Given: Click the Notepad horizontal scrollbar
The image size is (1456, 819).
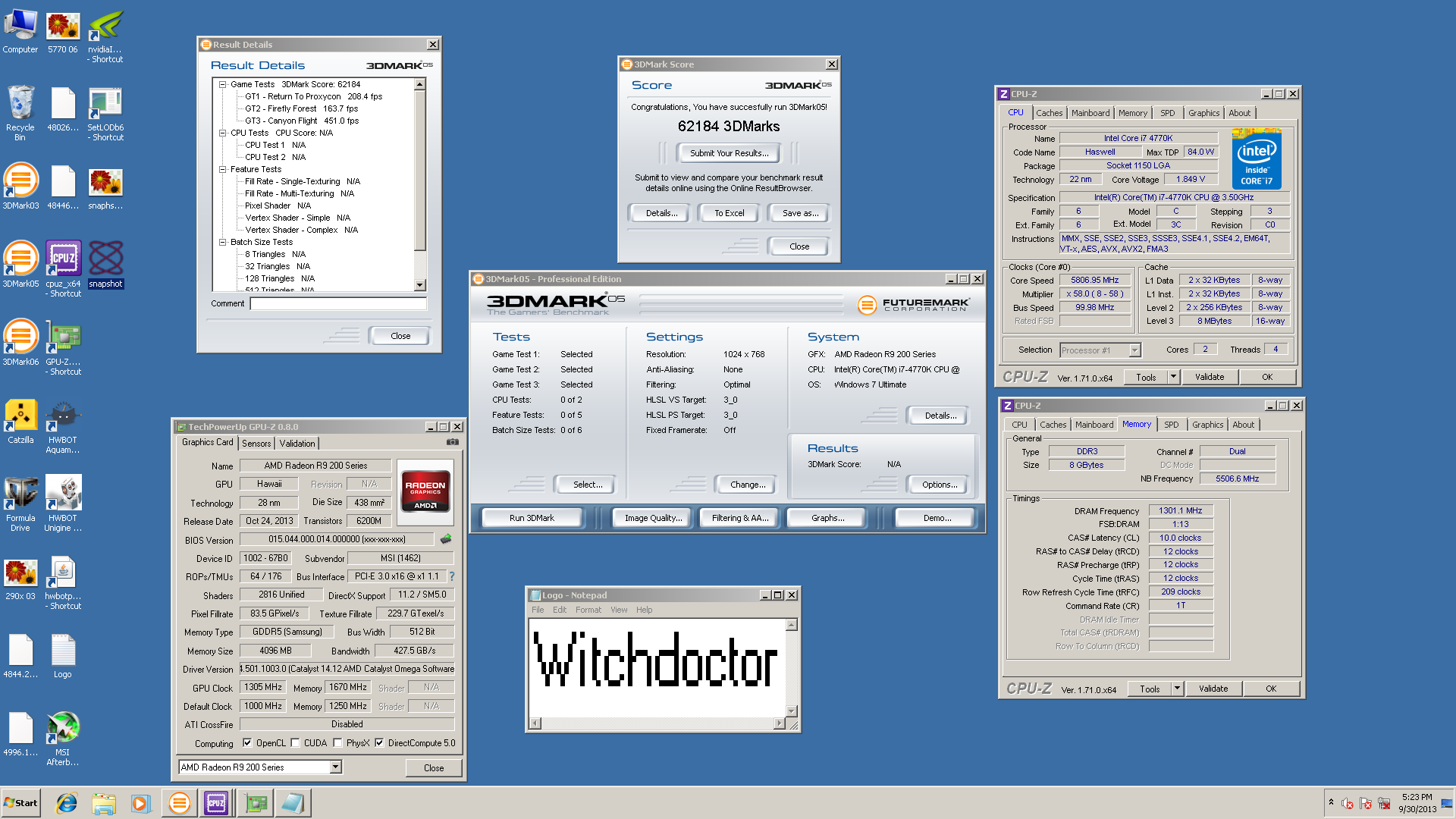Looking at the screenshot, I should click(x=657, y=723).
